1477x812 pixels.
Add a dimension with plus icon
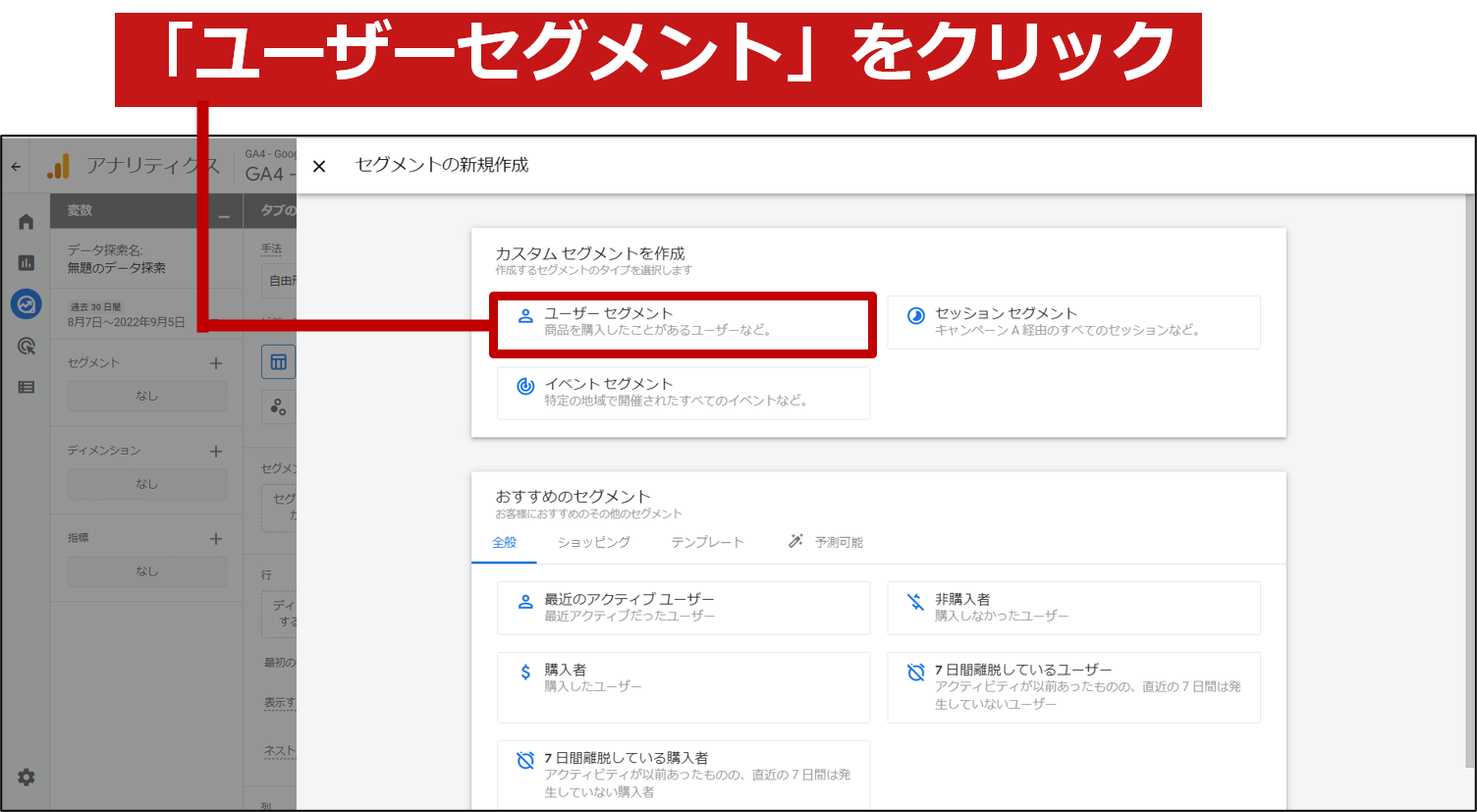click(x=216, y=452)
